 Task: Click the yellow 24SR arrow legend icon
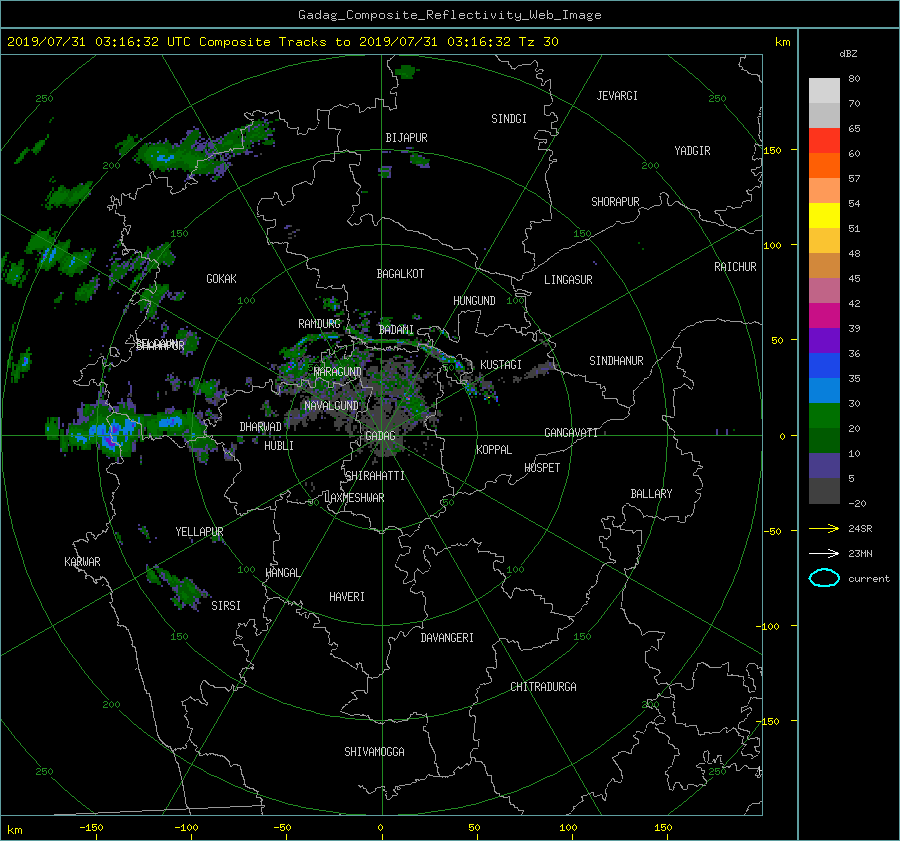click(x=824, y=528)
